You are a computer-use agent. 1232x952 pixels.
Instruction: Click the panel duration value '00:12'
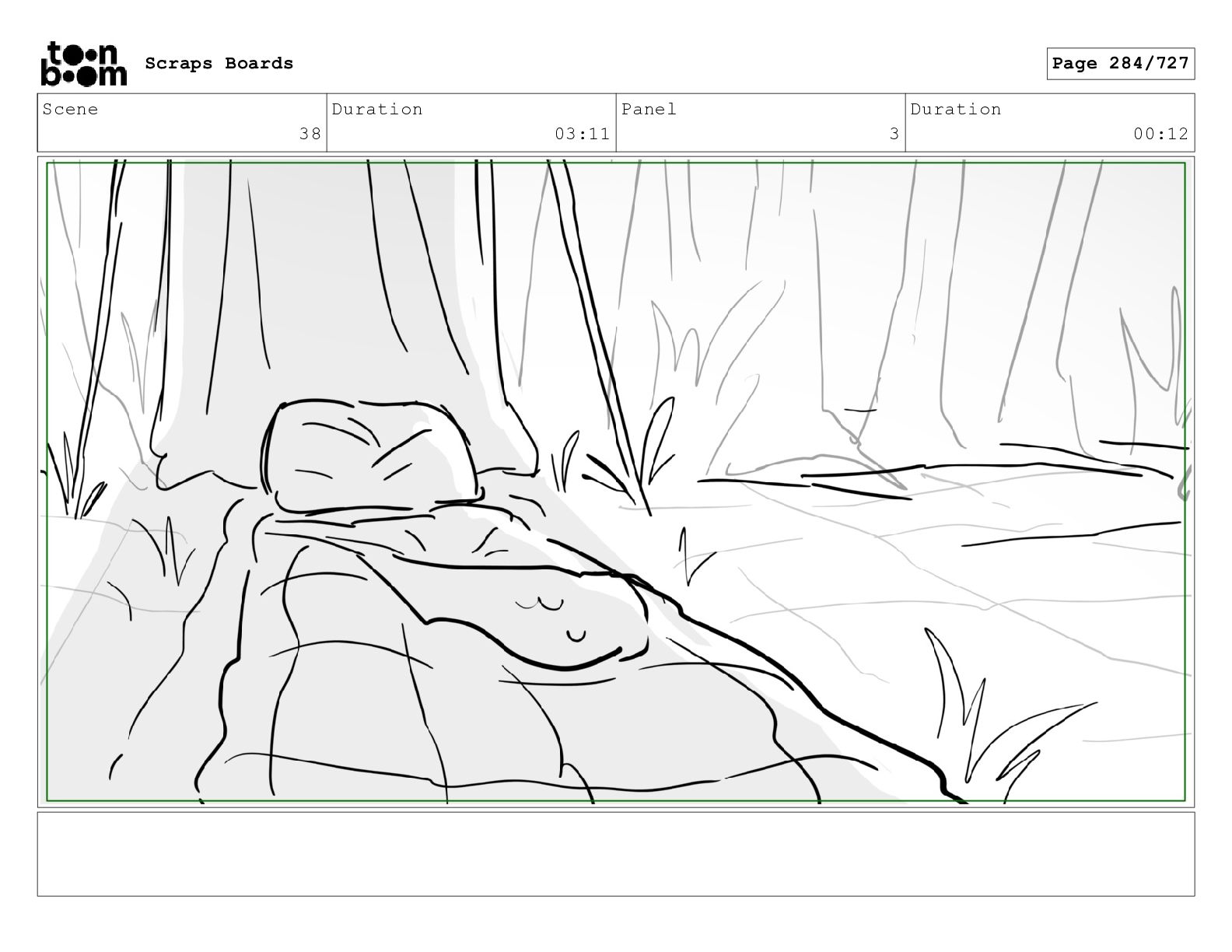1161,134
